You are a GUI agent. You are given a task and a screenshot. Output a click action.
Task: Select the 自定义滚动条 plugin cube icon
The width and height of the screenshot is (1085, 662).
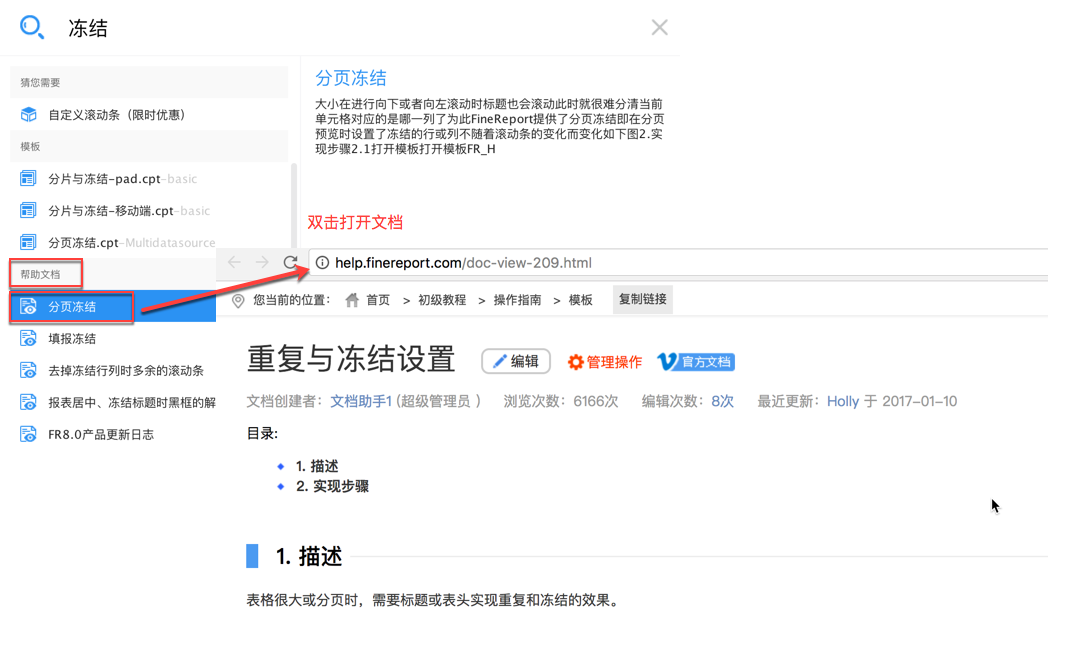(28, 114)
